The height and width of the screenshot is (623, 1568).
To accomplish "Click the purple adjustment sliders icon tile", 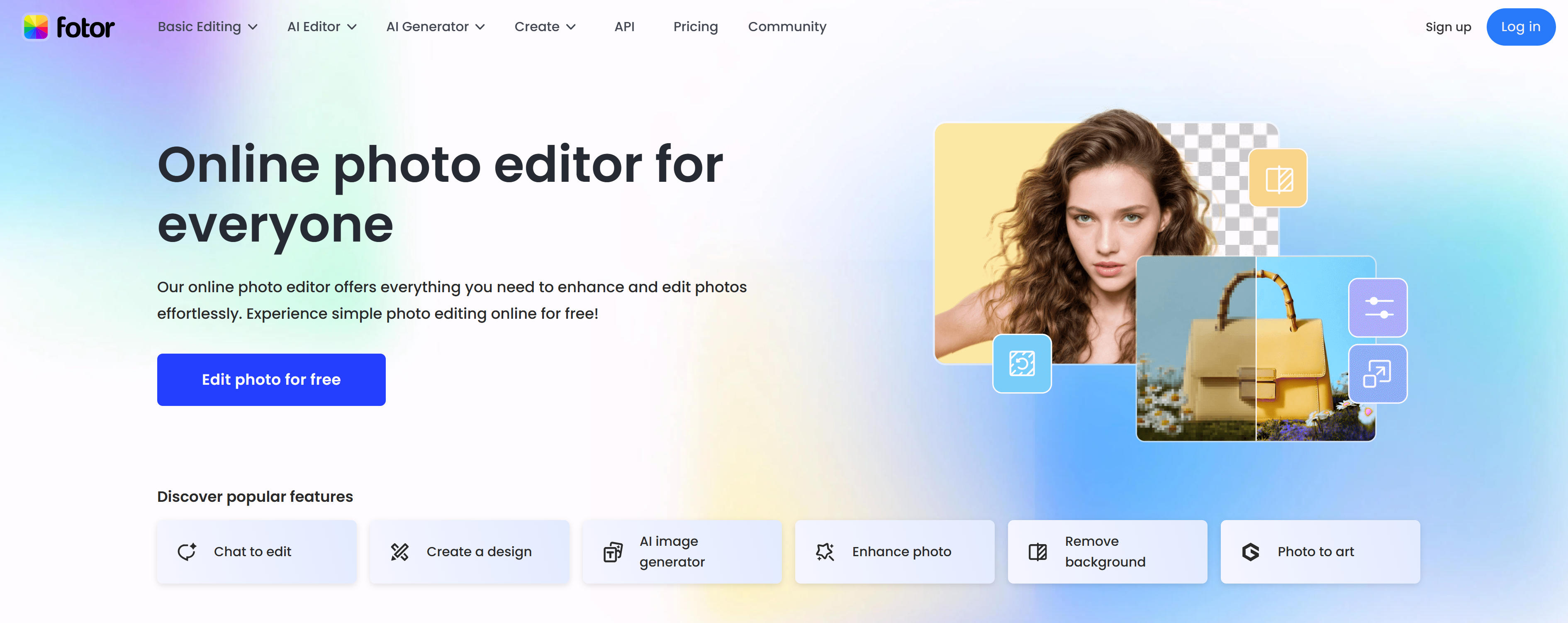I will pos(1378,308).
